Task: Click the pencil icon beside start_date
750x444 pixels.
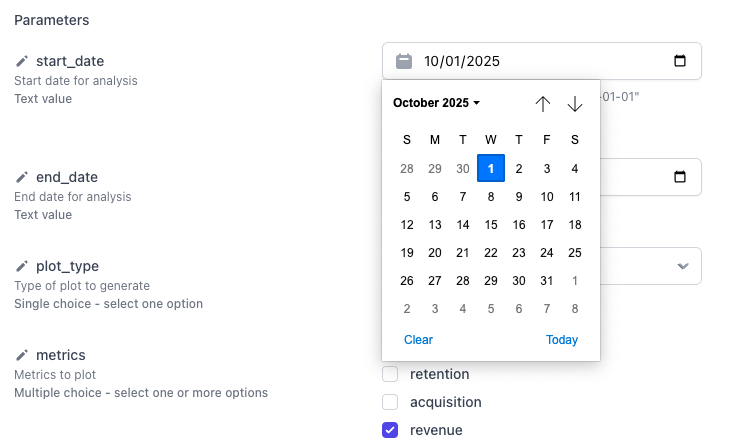Action: 22,62
